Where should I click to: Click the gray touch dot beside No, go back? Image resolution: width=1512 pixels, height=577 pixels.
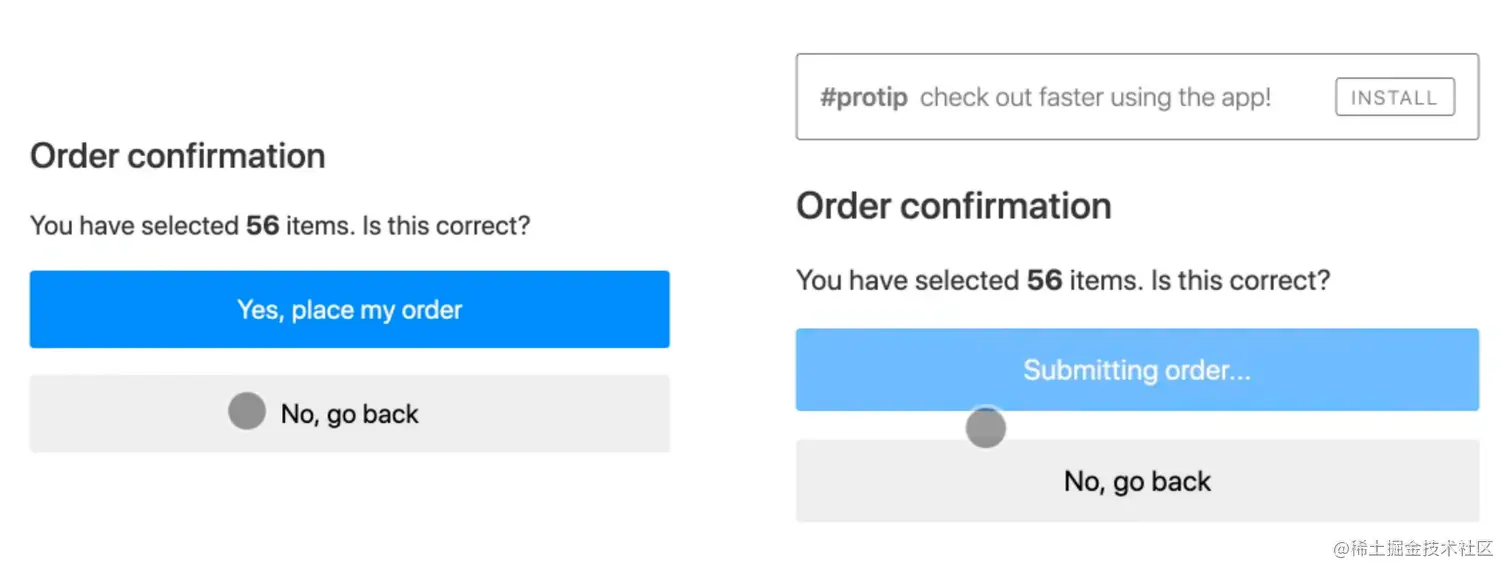(x=247, y=411)
